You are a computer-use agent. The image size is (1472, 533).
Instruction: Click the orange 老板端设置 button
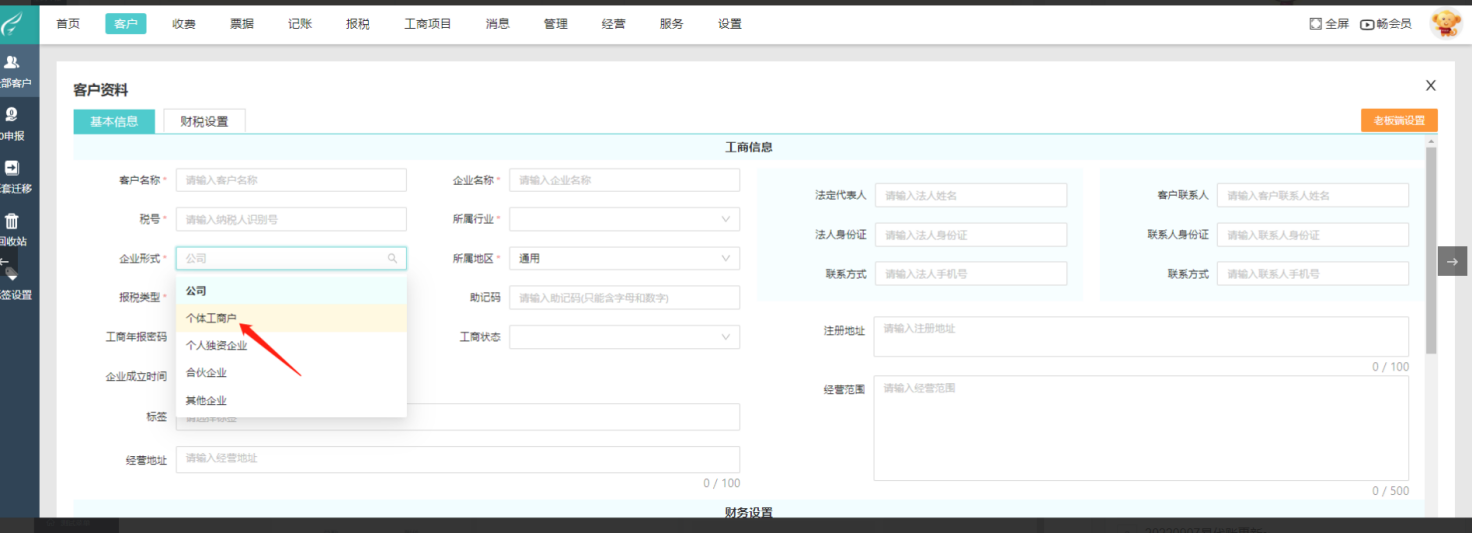tap(1398, 120)
